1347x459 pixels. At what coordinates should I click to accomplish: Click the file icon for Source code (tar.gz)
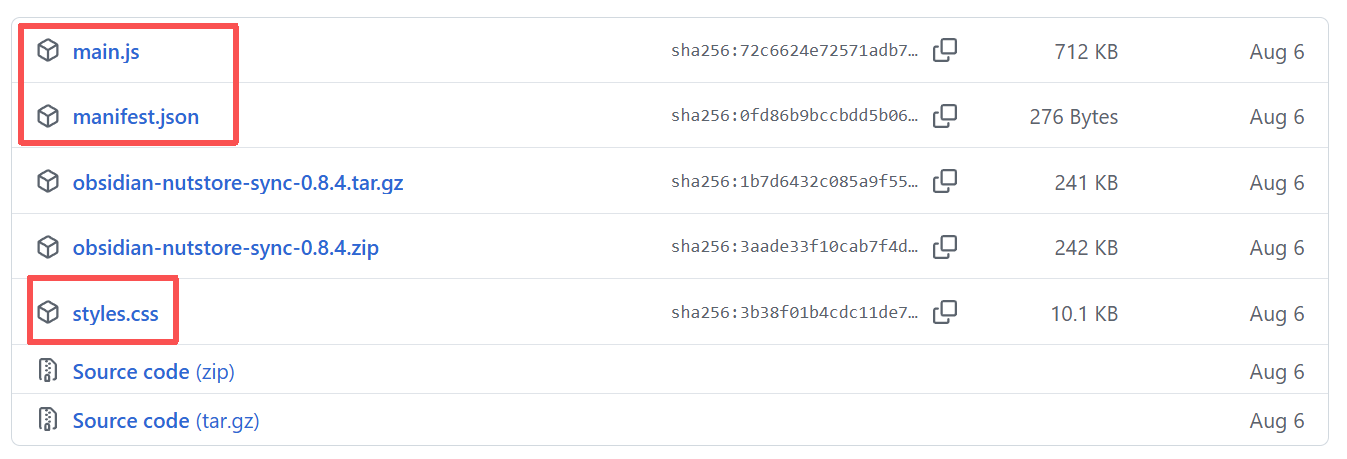47,420
